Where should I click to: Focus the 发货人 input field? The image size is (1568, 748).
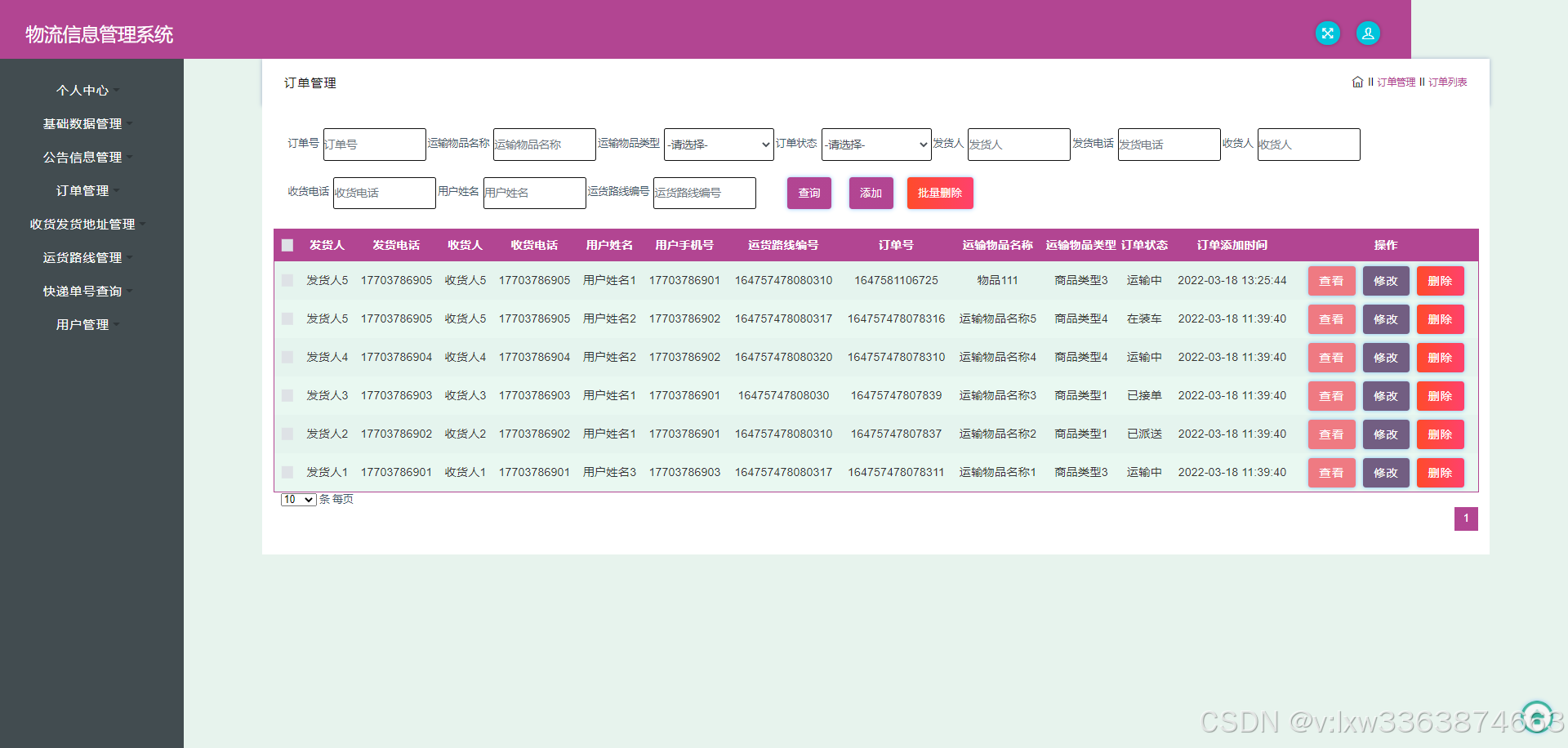(x=1019, y=145)
